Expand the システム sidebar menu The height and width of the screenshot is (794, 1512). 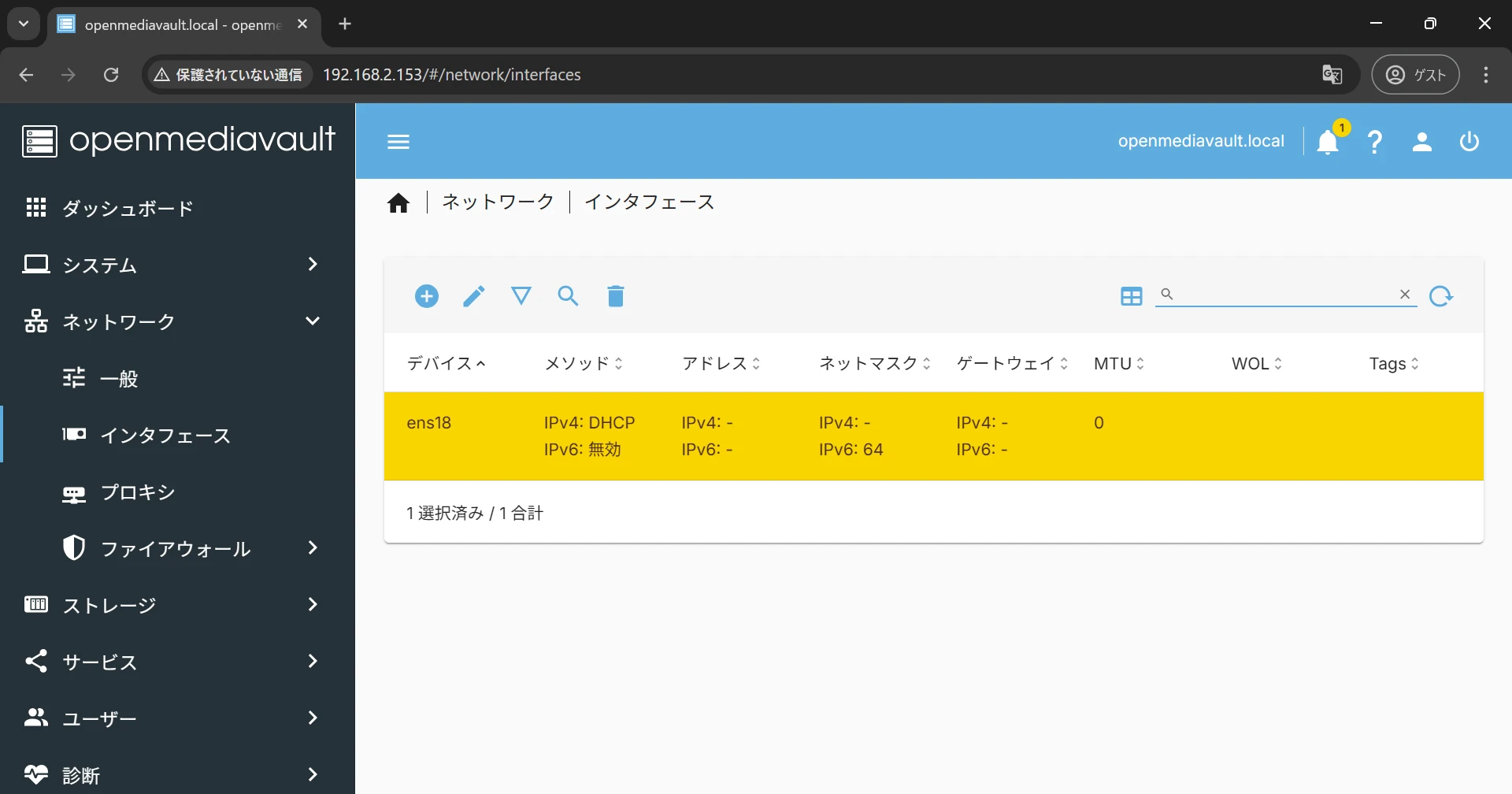[177, 265]
